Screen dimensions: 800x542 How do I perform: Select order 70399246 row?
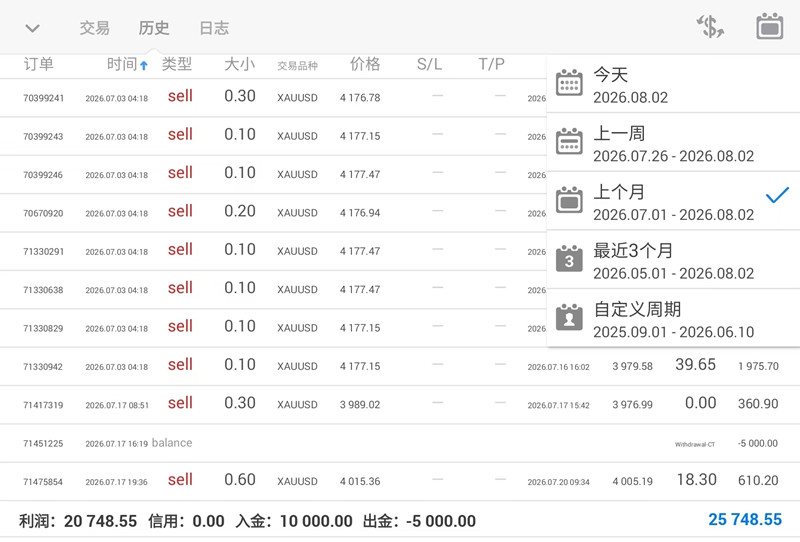(x=273, y=175)
